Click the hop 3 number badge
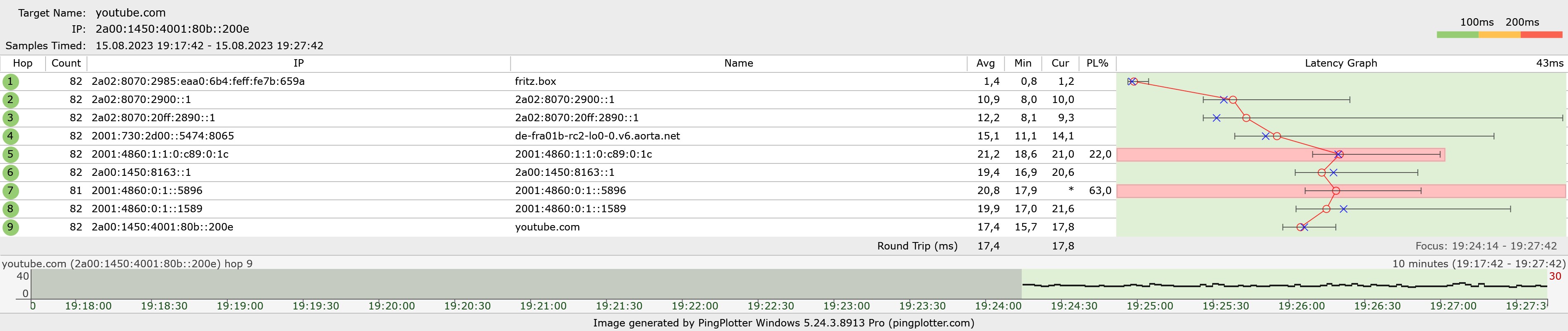This screenshot has width=1568, height=331. (x=10, y=118)
